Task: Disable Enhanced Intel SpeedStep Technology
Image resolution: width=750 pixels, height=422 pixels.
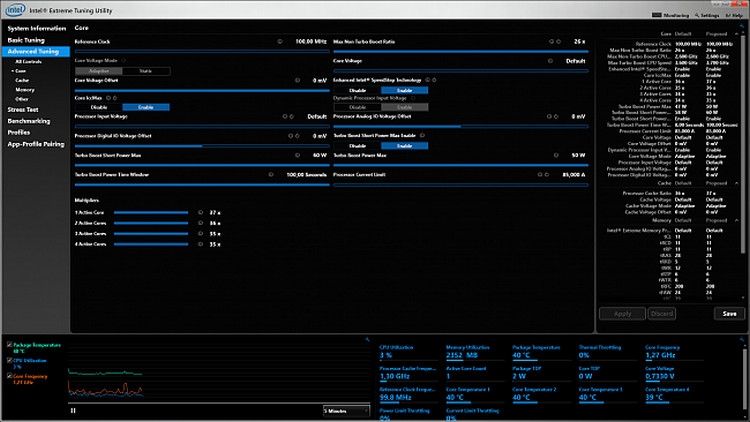Action: pos(357,90)
